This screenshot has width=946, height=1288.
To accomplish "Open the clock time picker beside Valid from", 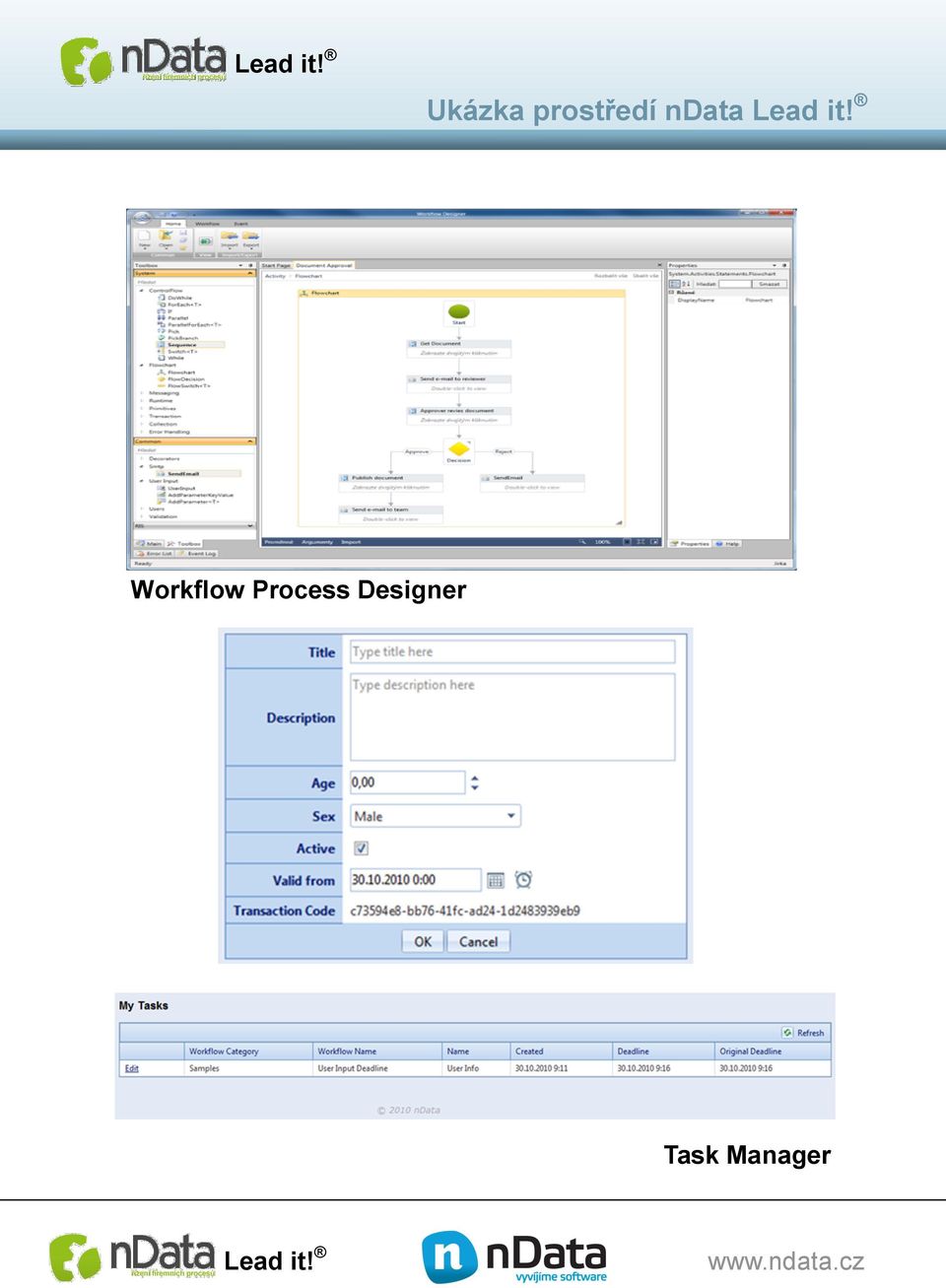I will coord(523,879).
